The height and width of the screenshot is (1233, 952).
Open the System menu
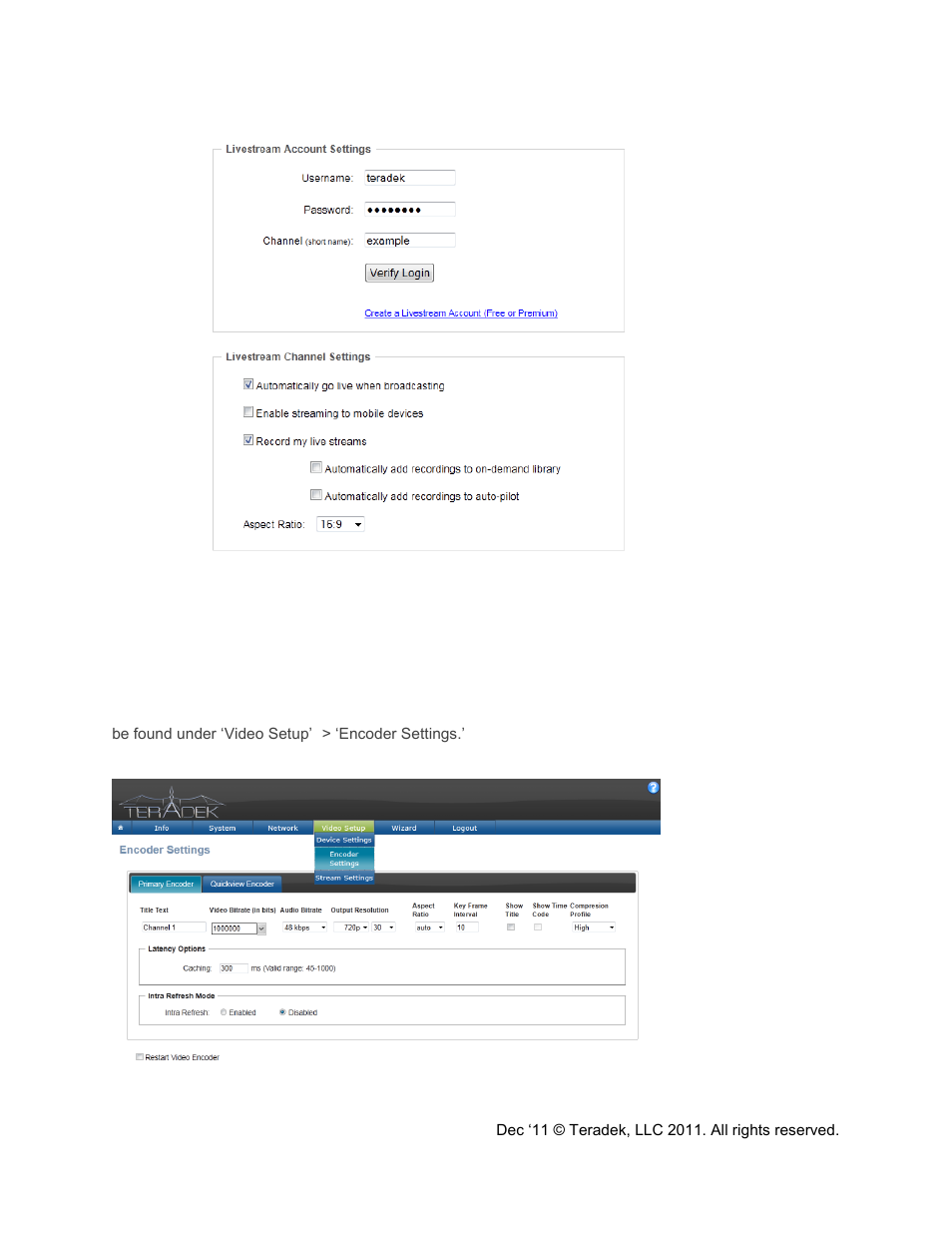point(223,828)
